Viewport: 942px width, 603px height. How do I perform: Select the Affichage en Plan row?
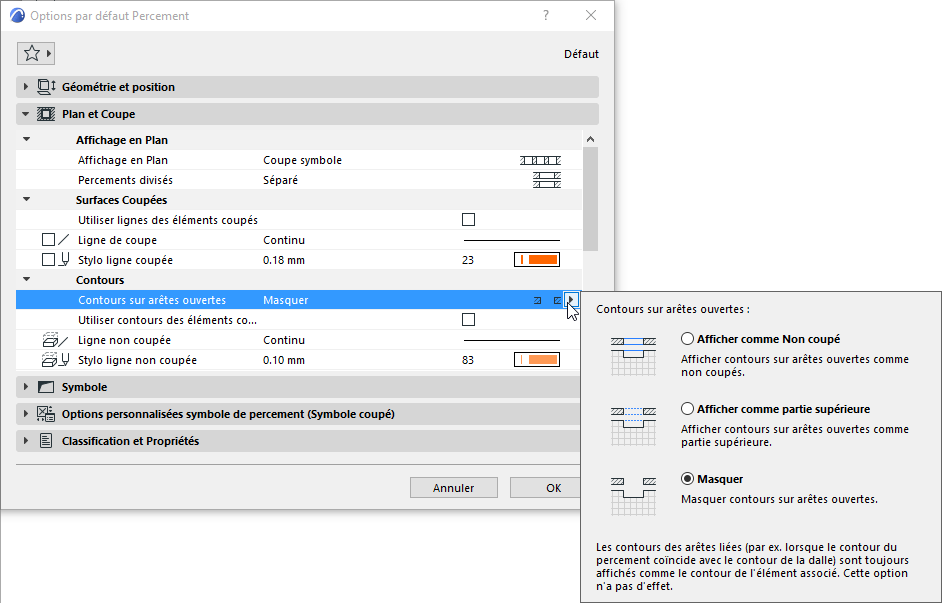pos(299,160)
